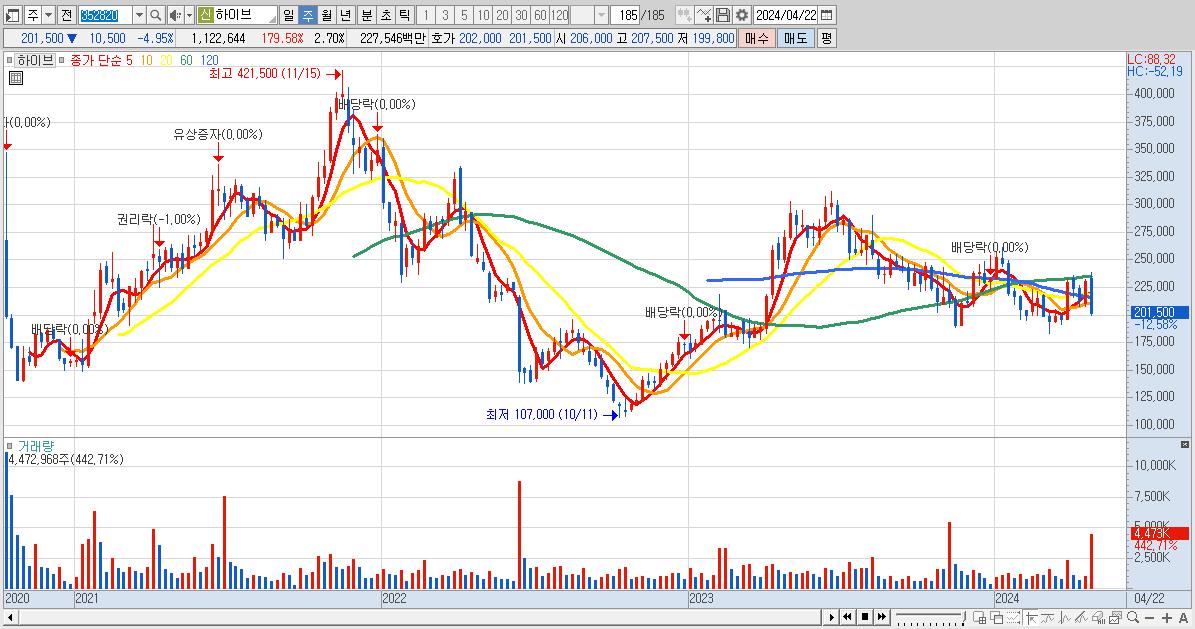The width and height of the screenshot is (1195, 629).
Task: Stop the chart replay
Action: (x=865, y=617)
